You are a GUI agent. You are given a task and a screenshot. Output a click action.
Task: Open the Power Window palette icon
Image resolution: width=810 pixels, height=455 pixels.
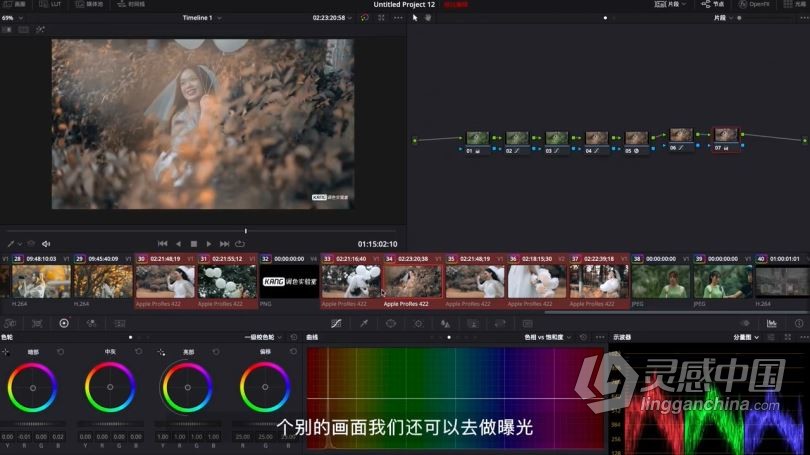pyautogui.click(x=391, y=323)
